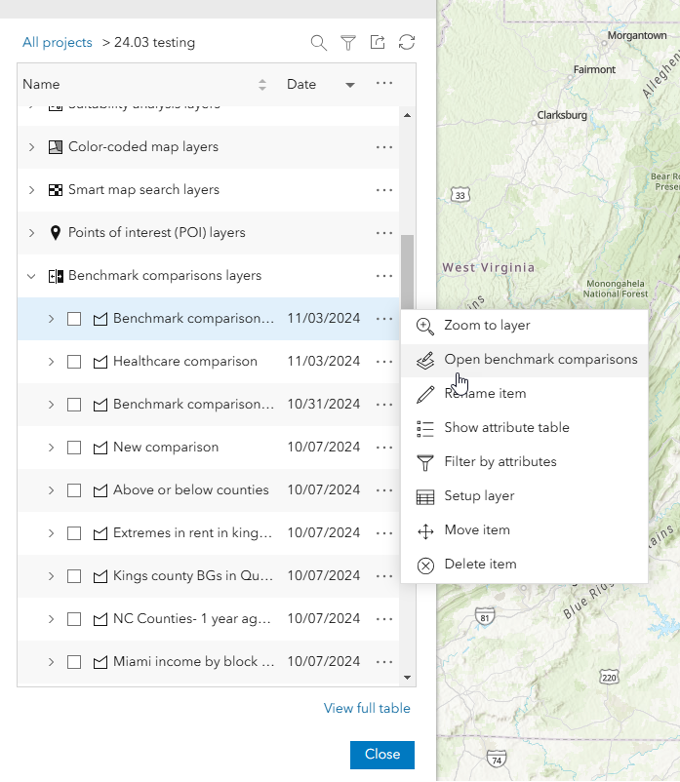Open more options for Healthcare comparison
Viewport: 680px width, 782px height.
coord(384,362)
